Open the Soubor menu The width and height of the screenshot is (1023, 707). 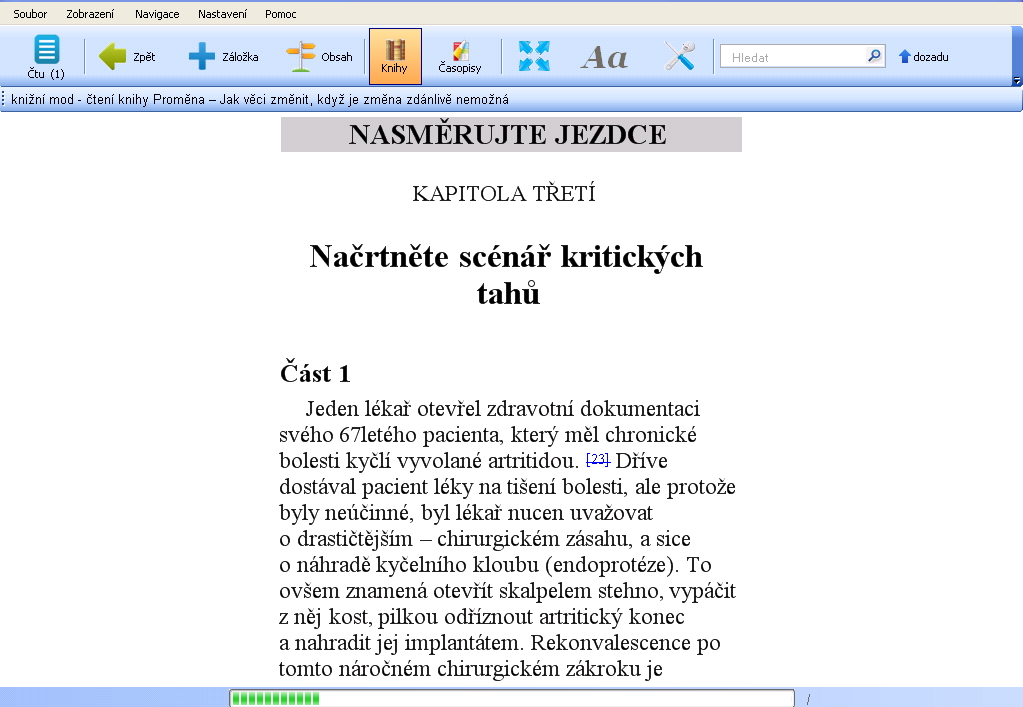[30, 14]
